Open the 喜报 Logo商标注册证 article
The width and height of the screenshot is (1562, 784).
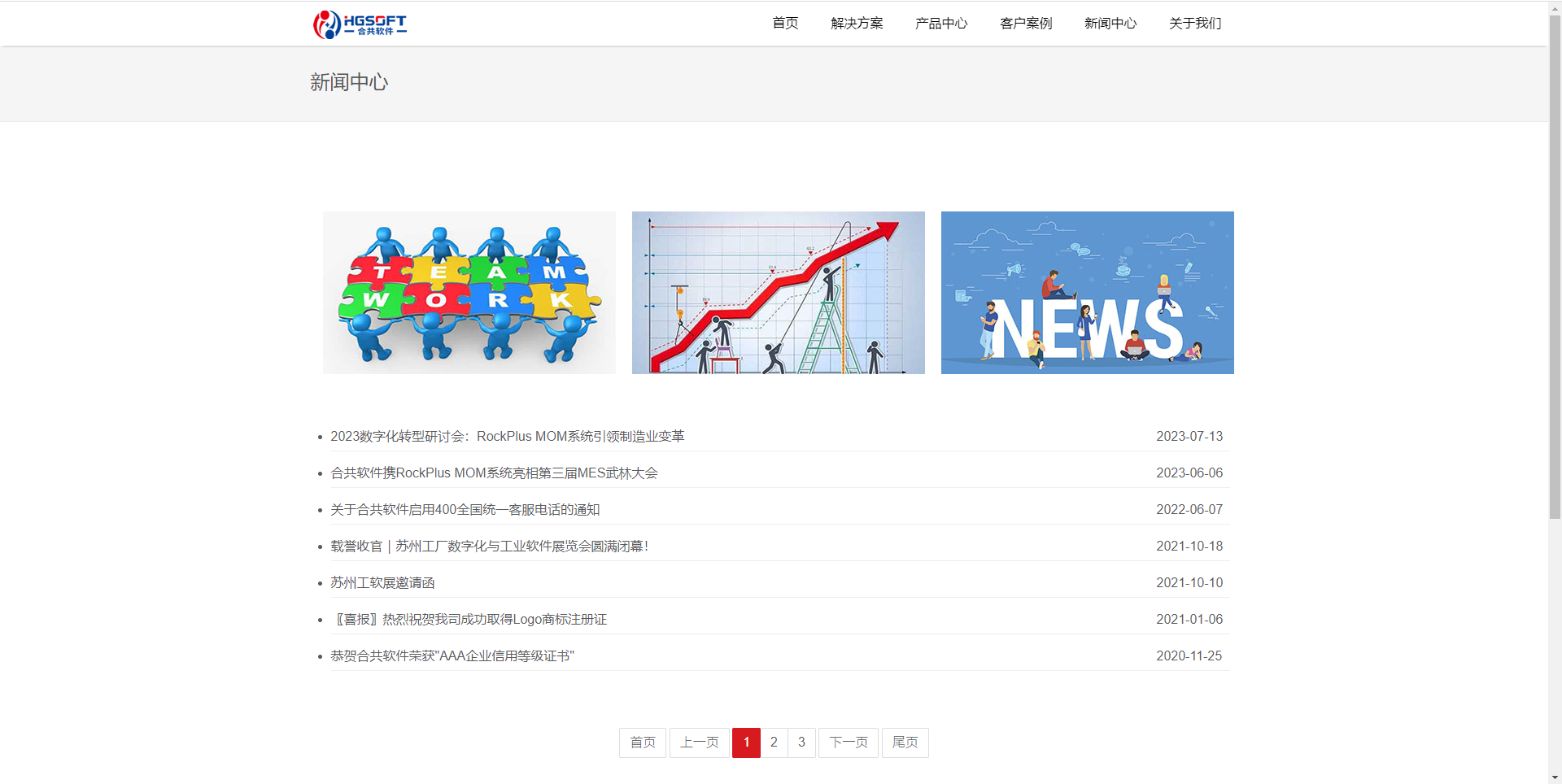pyautogui.click(x=469, y=620)
